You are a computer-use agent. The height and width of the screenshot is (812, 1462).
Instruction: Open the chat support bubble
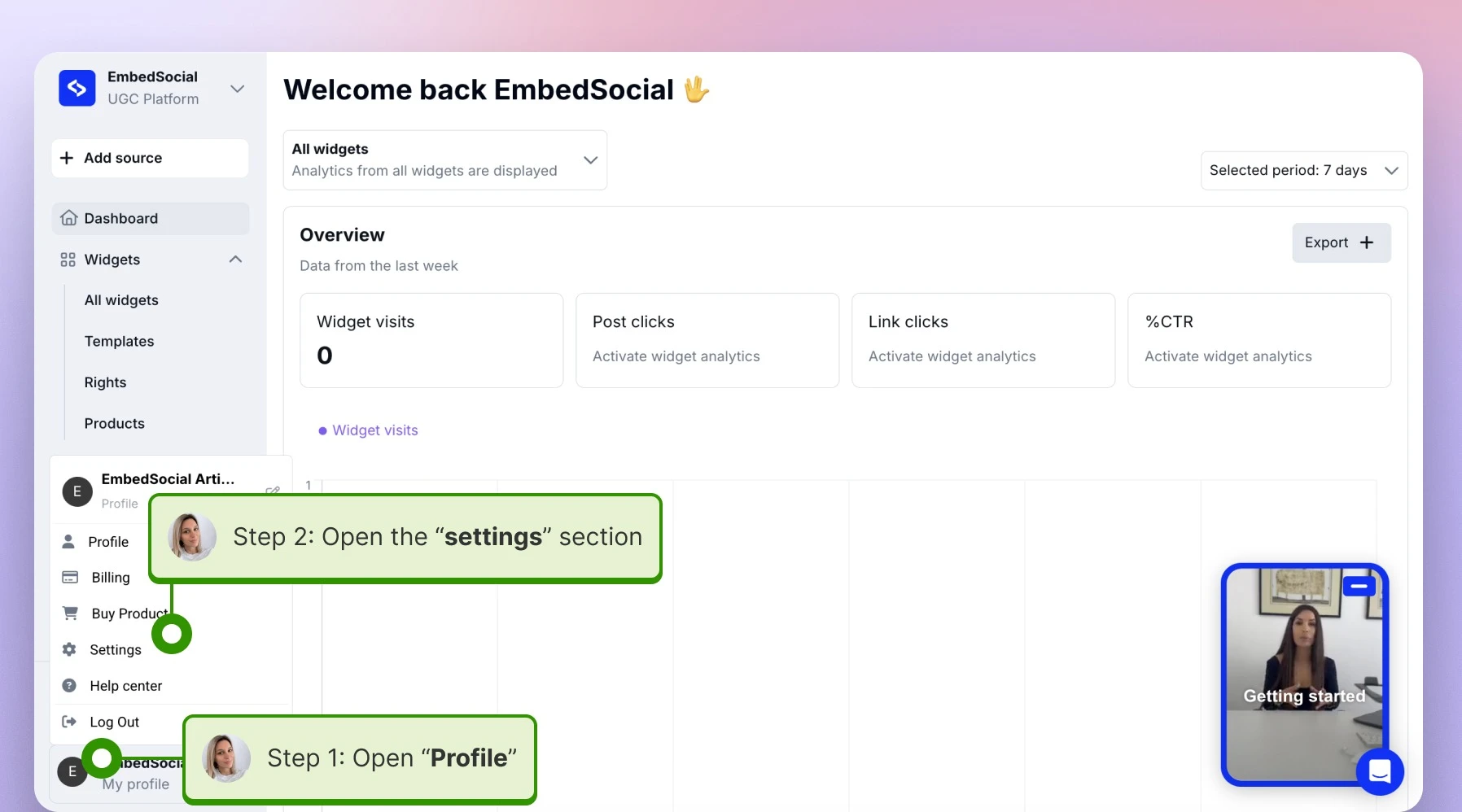coord(1380,771)
